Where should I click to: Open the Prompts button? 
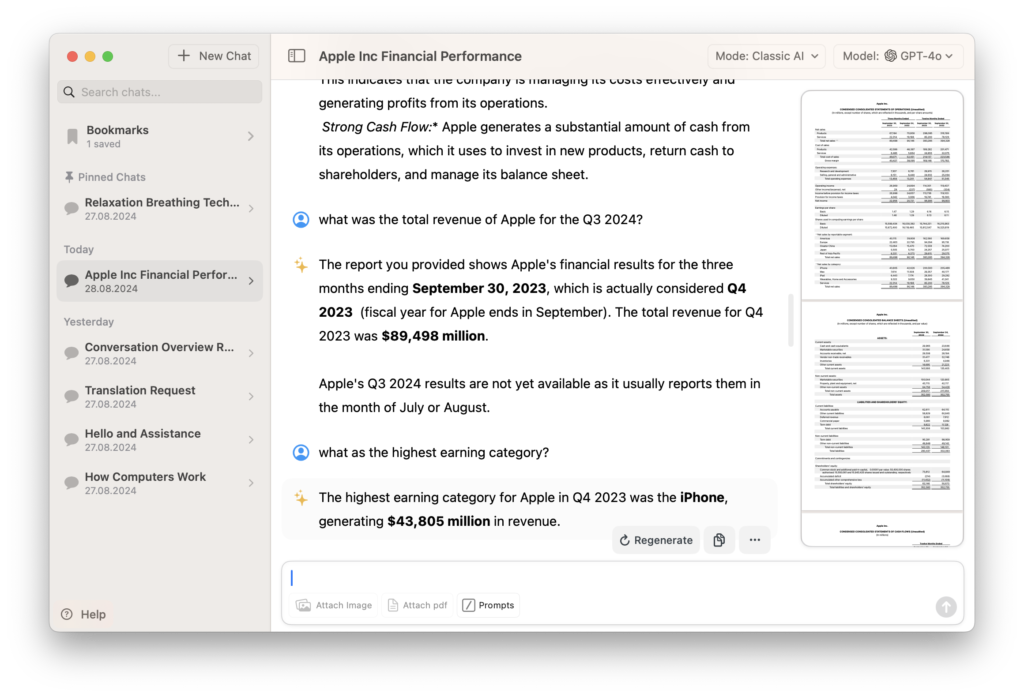[x=489, y=606]
